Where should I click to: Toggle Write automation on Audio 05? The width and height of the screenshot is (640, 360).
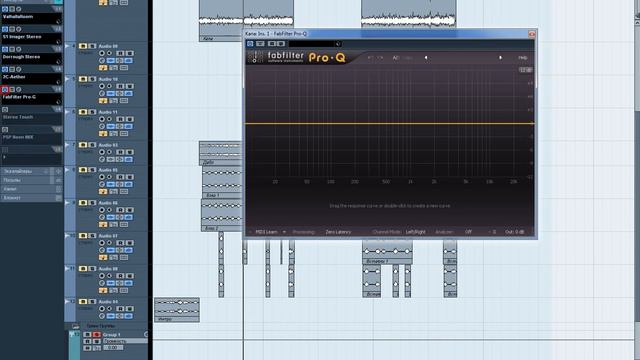click(129, 178)
